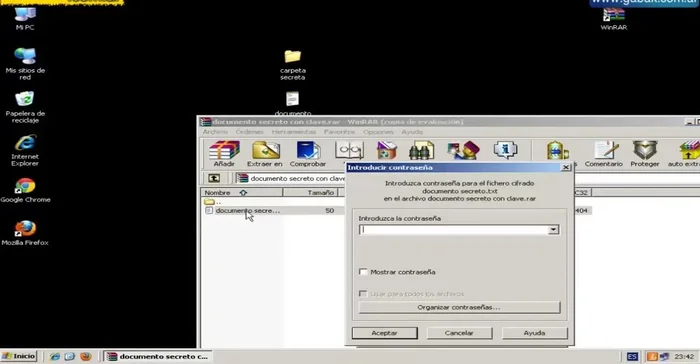The width and height of the screenshot is (700, 364).
Task: Select the Google Chrome desktop icon
Action: click(x=25, y=190)
